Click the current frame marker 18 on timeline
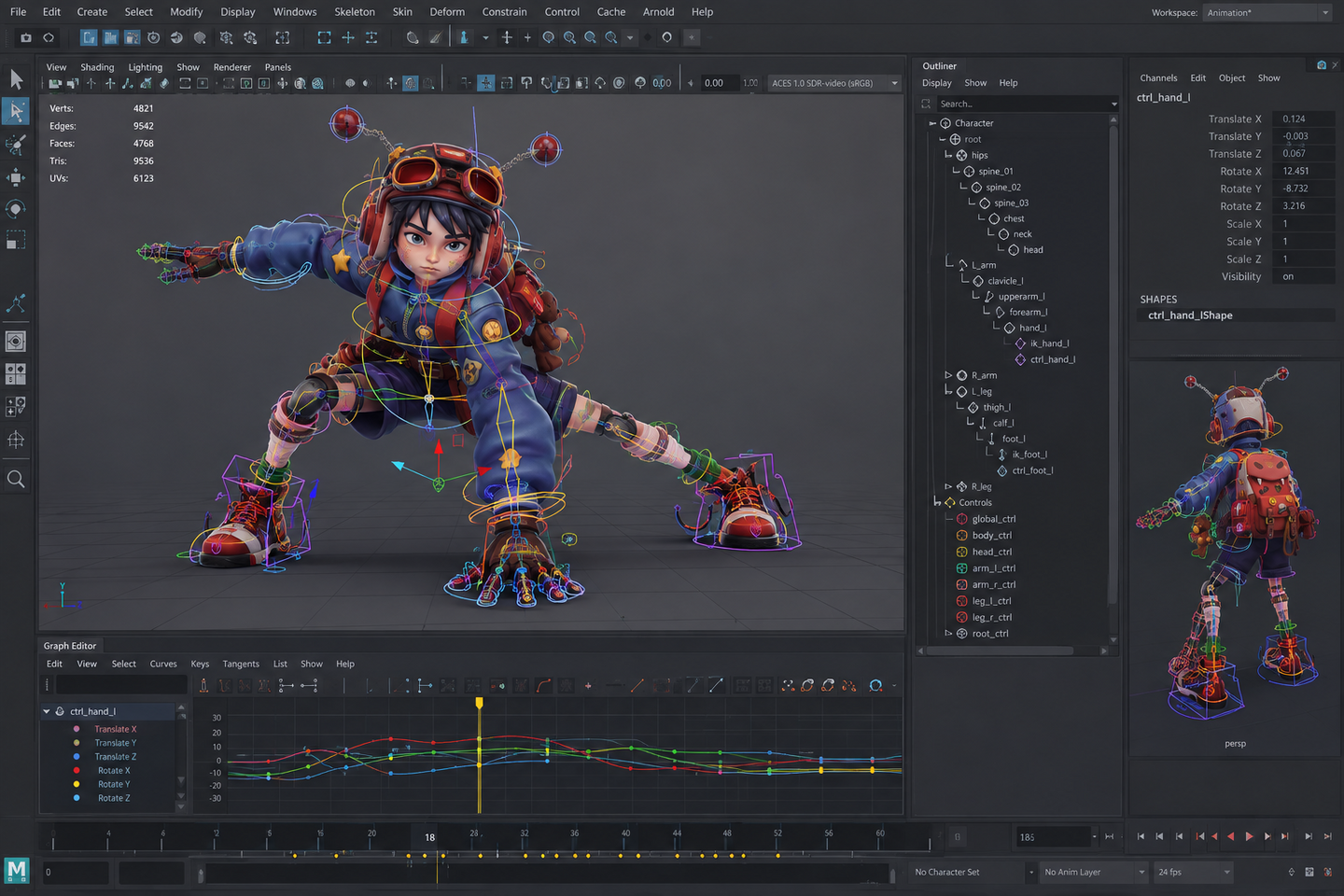 (x=429, y=837)
